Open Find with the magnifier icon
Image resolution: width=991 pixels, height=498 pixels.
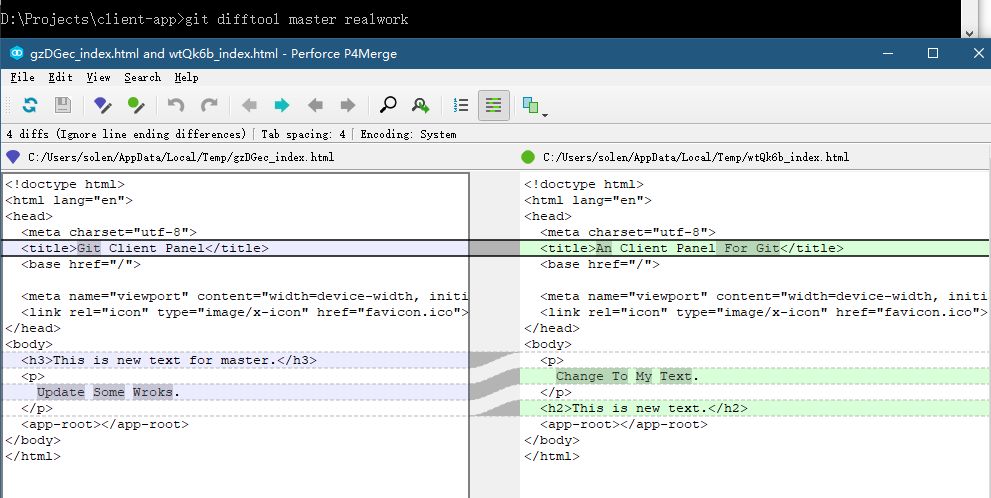click(x=387, y=105)
